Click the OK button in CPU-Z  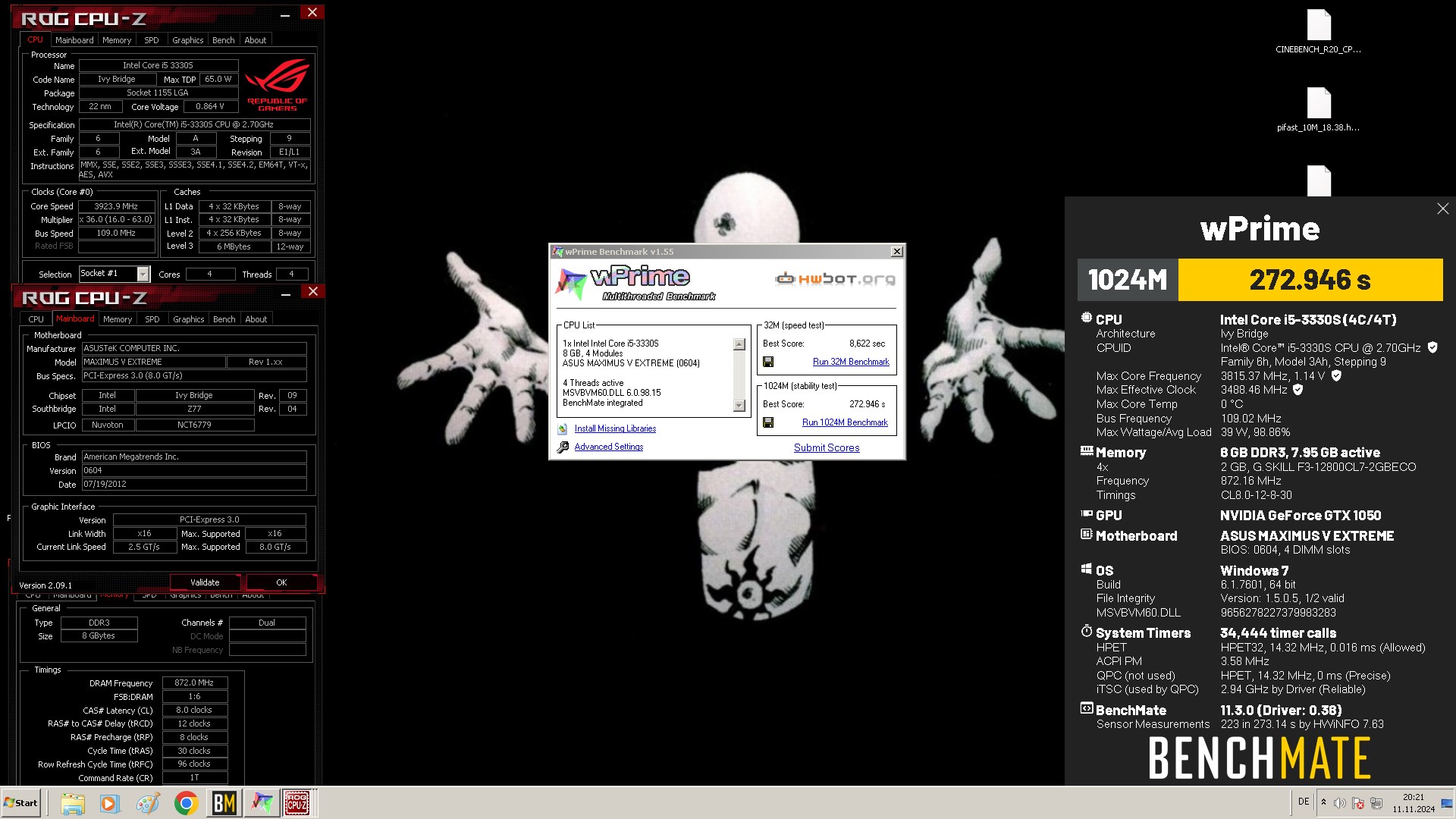click(281, 582)
